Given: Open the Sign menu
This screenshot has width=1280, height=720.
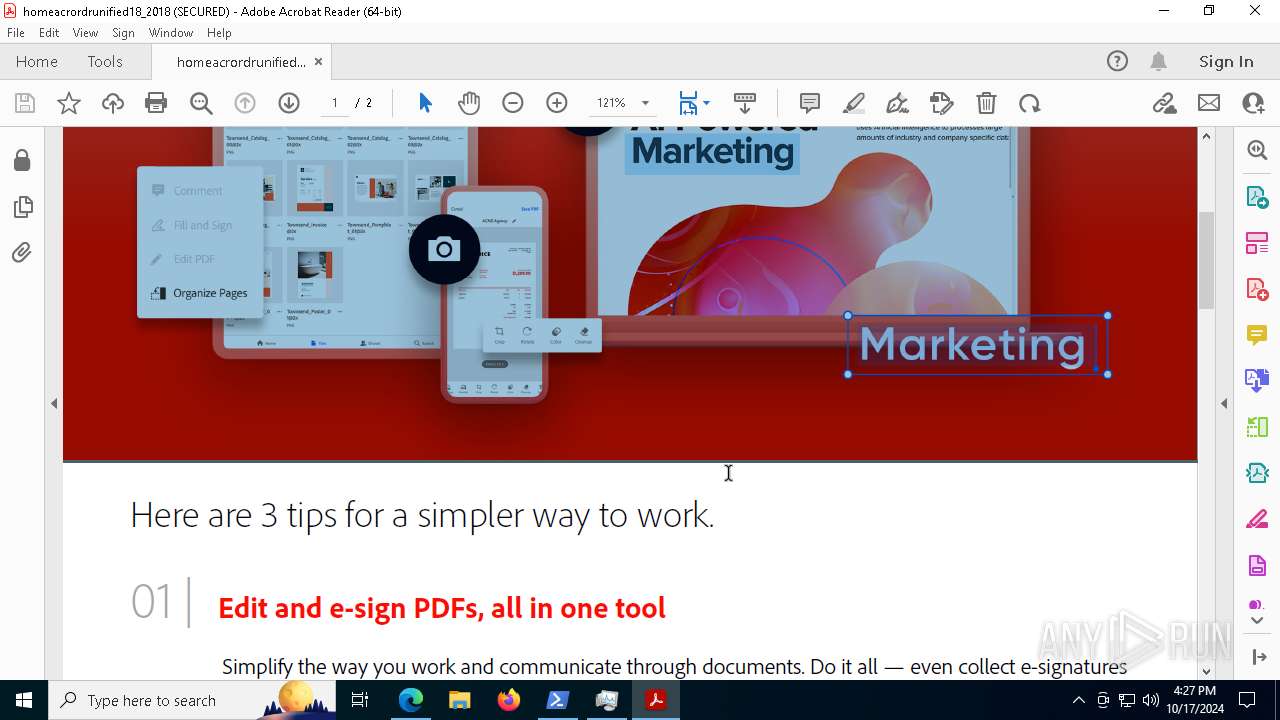Looking at the screenshot, I should 123,33.
